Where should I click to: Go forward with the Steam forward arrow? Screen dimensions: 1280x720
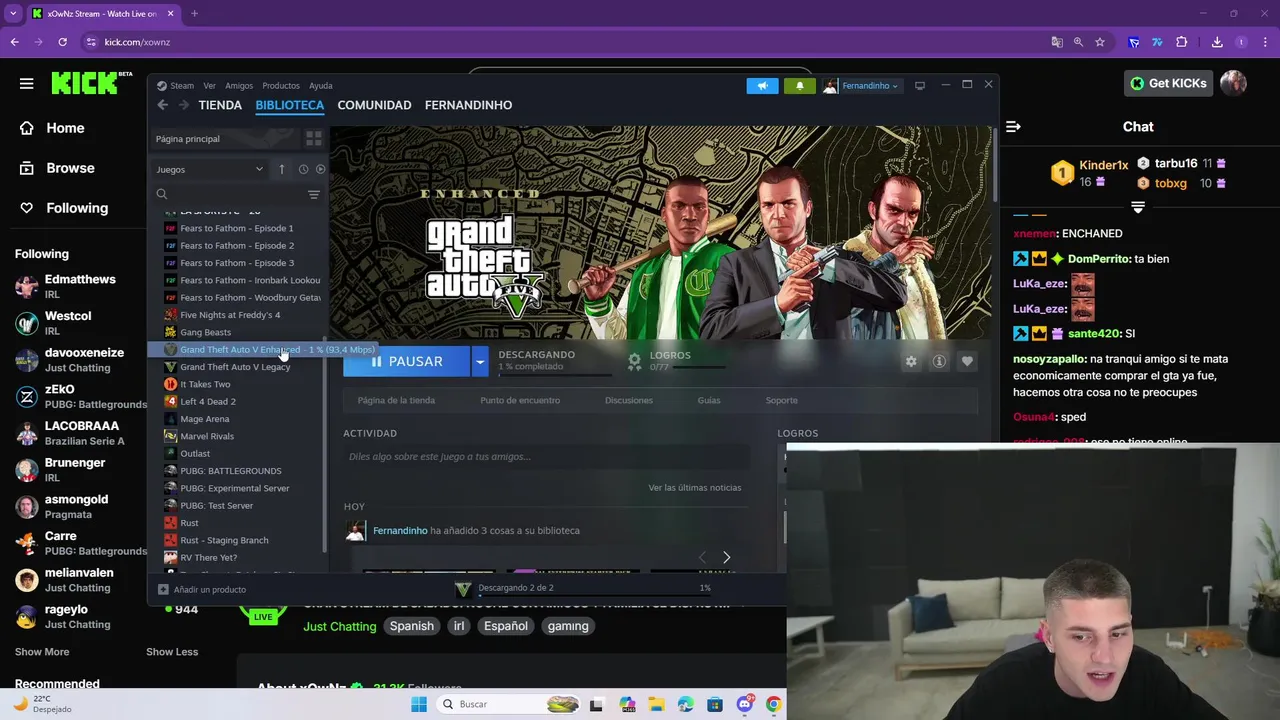coord(184,105)
